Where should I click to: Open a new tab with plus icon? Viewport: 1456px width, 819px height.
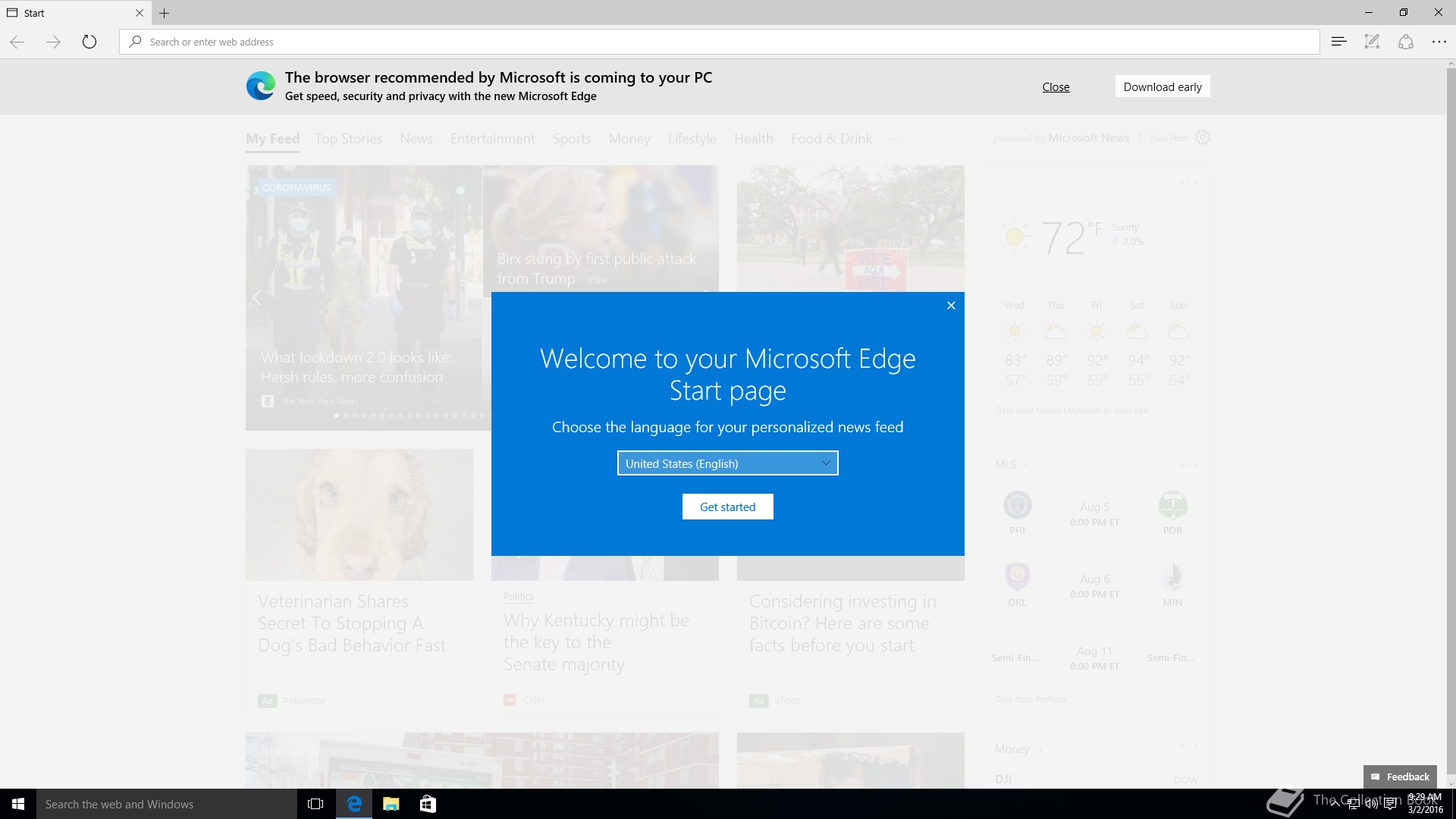(164, 13)
